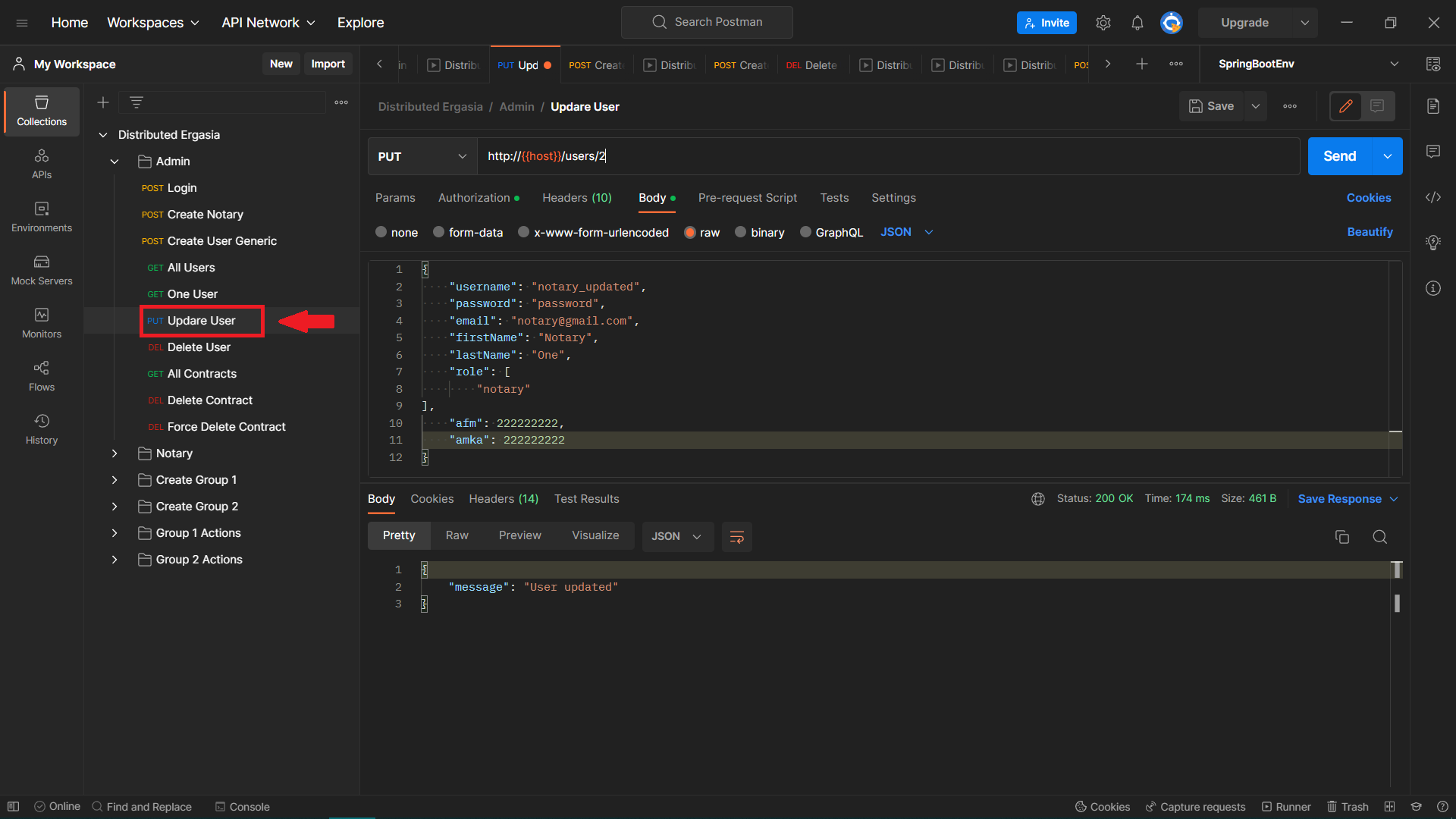Open the Mock Servers sidebar panel

tap(42, 271)
